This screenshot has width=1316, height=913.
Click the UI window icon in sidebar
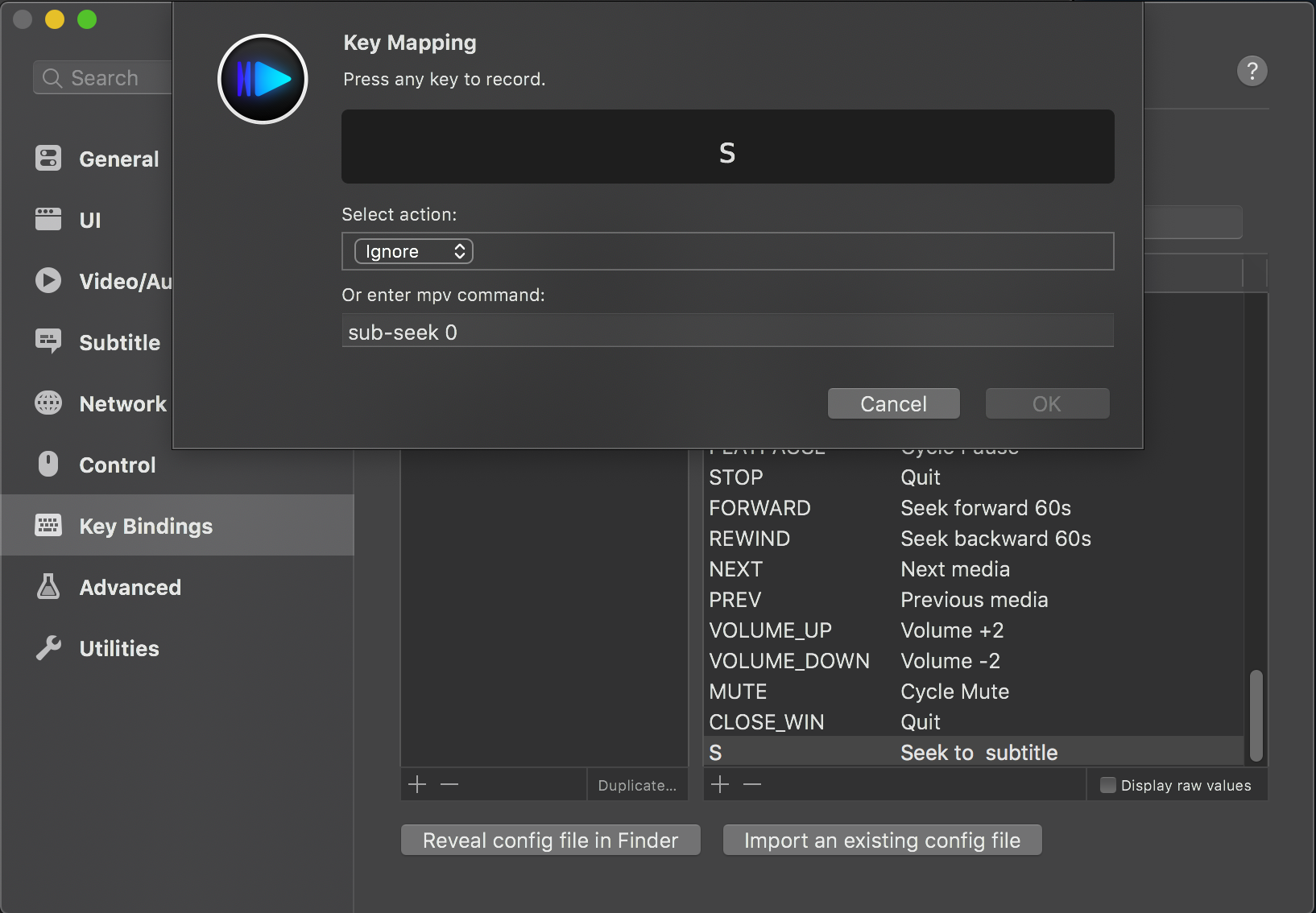click(48, 220)
